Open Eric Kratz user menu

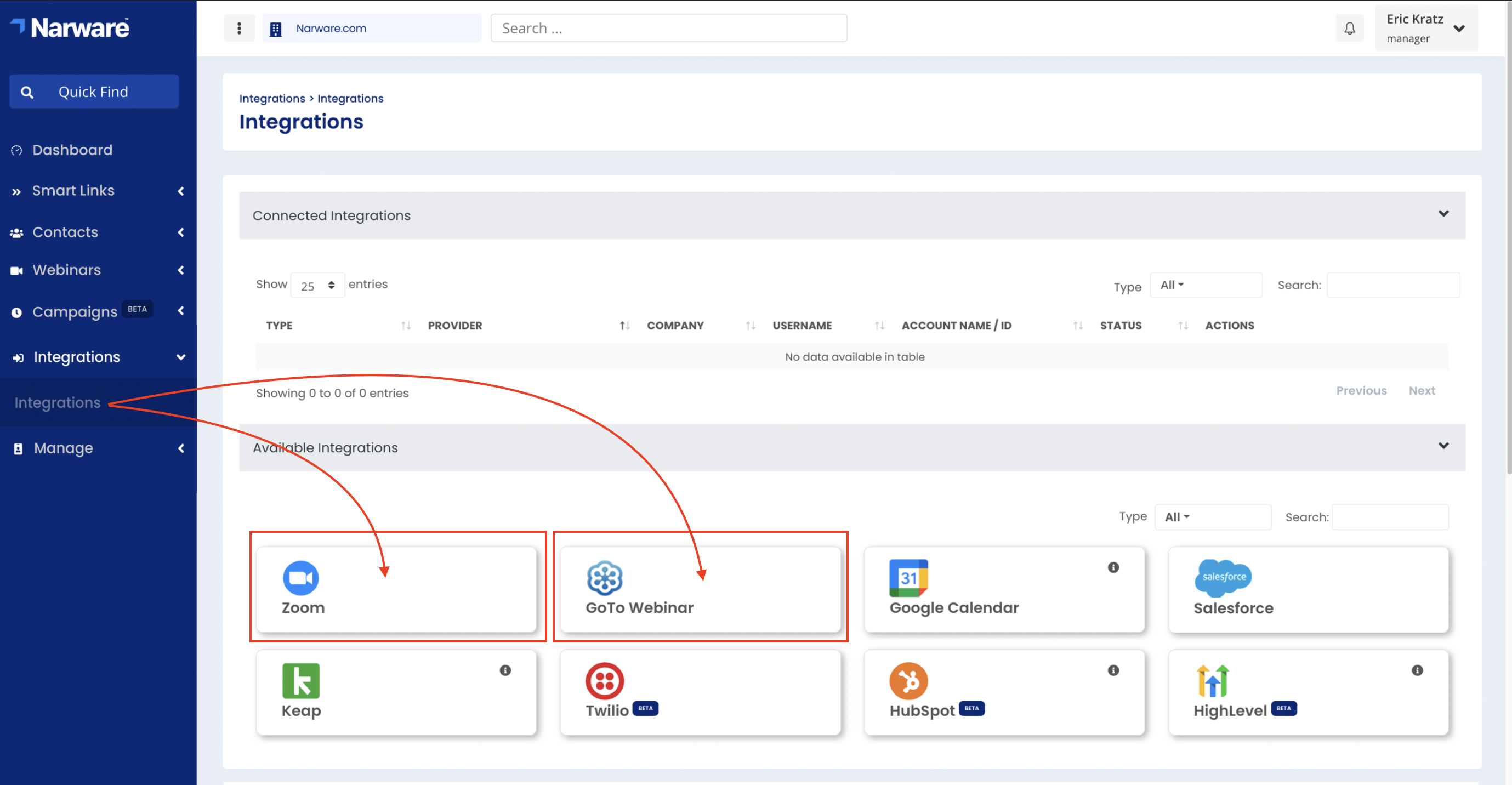(1426, 28)
